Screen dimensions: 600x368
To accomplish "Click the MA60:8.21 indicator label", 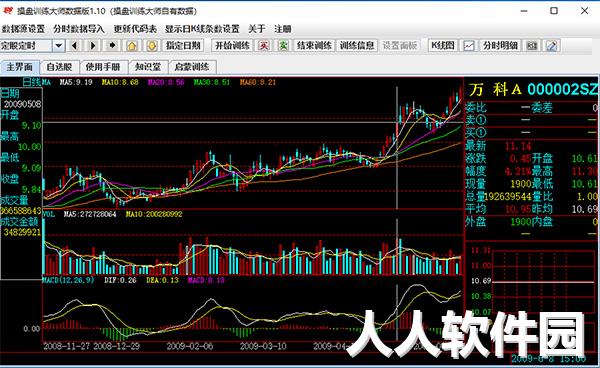I will pos(258,82).
